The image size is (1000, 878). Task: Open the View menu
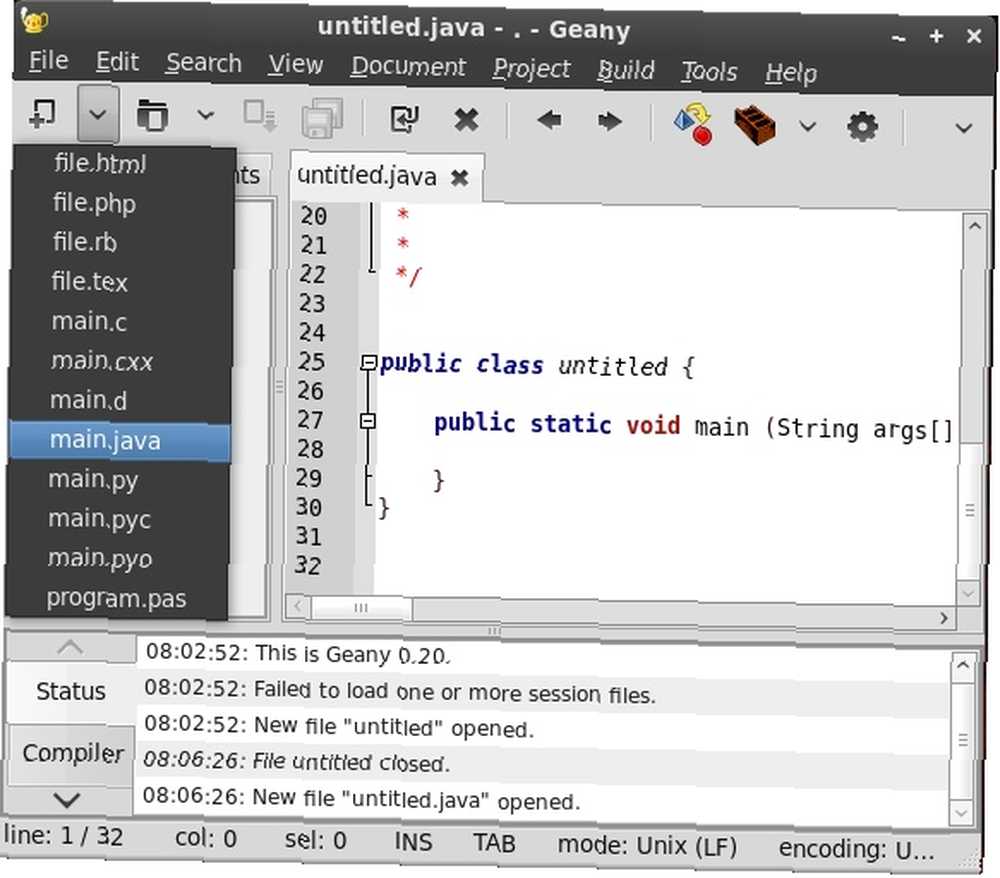[x=295, y=64]
